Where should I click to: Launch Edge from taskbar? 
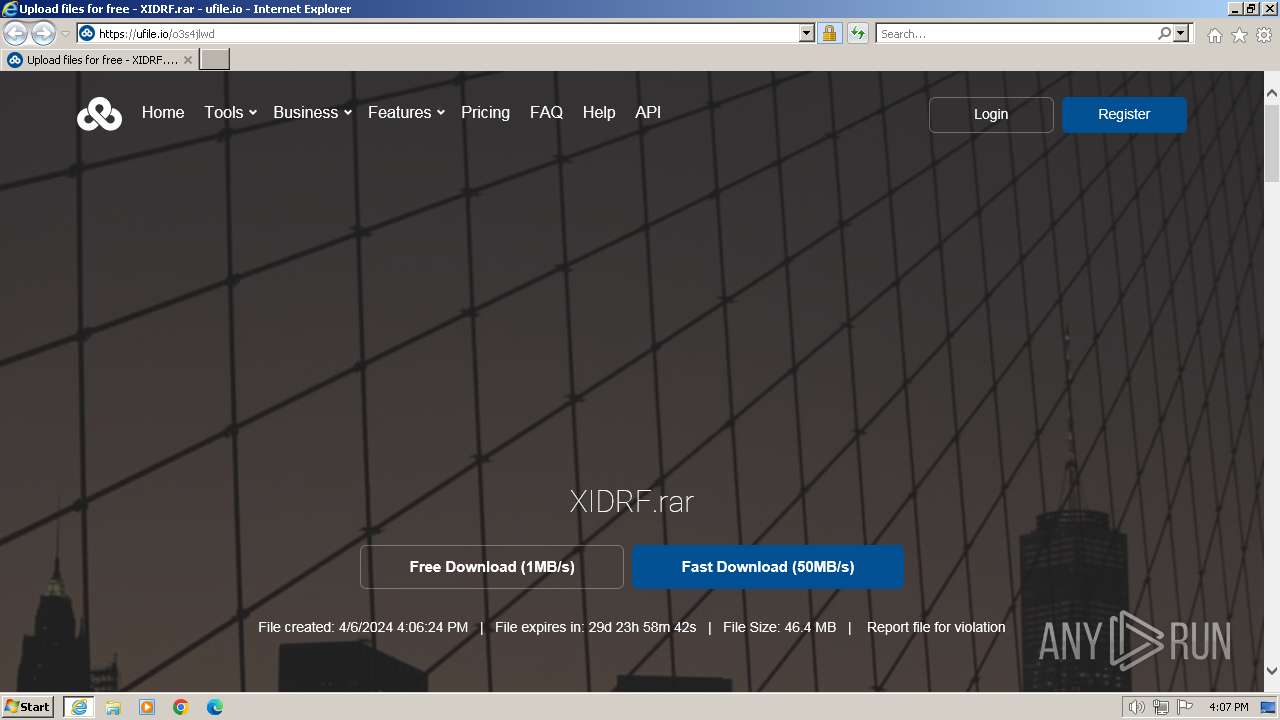(x=215, y=707)
